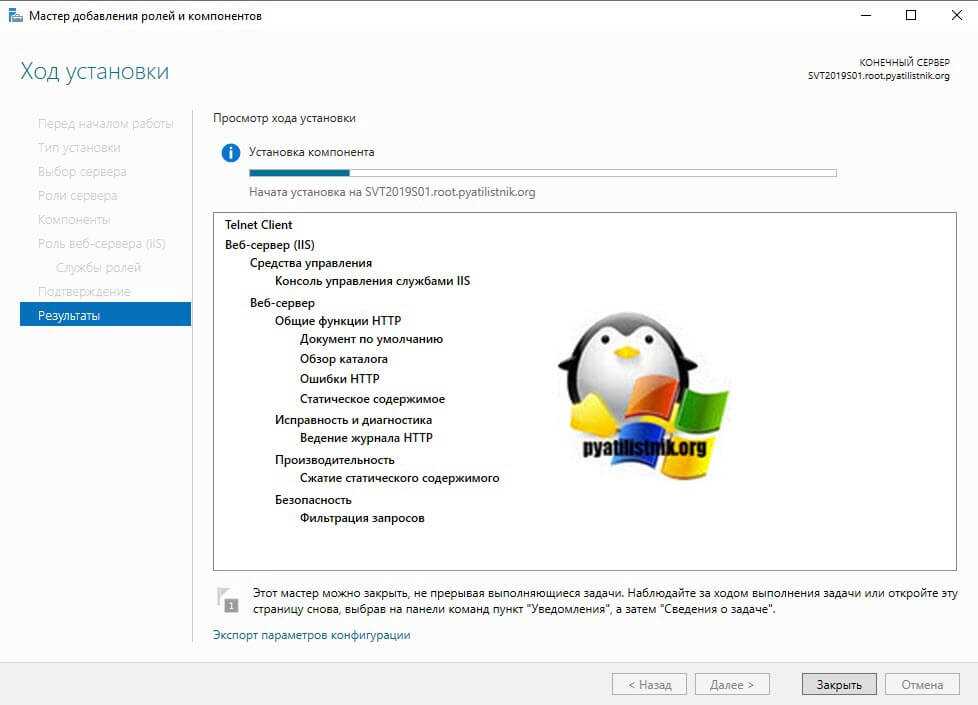978x705 pixels.
Task: Click the '< Назад' button
Action: [649, 684]
